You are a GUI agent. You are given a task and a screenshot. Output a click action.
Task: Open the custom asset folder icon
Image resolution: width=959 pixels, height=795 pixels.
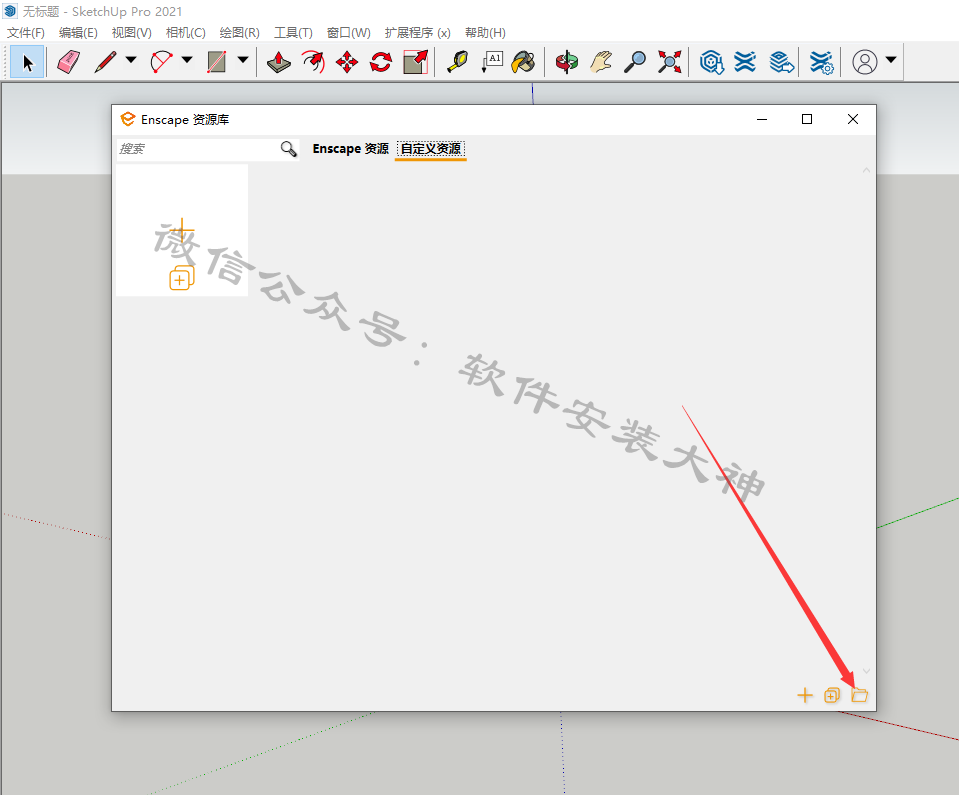pyautogui.click(x=859, y=695)
